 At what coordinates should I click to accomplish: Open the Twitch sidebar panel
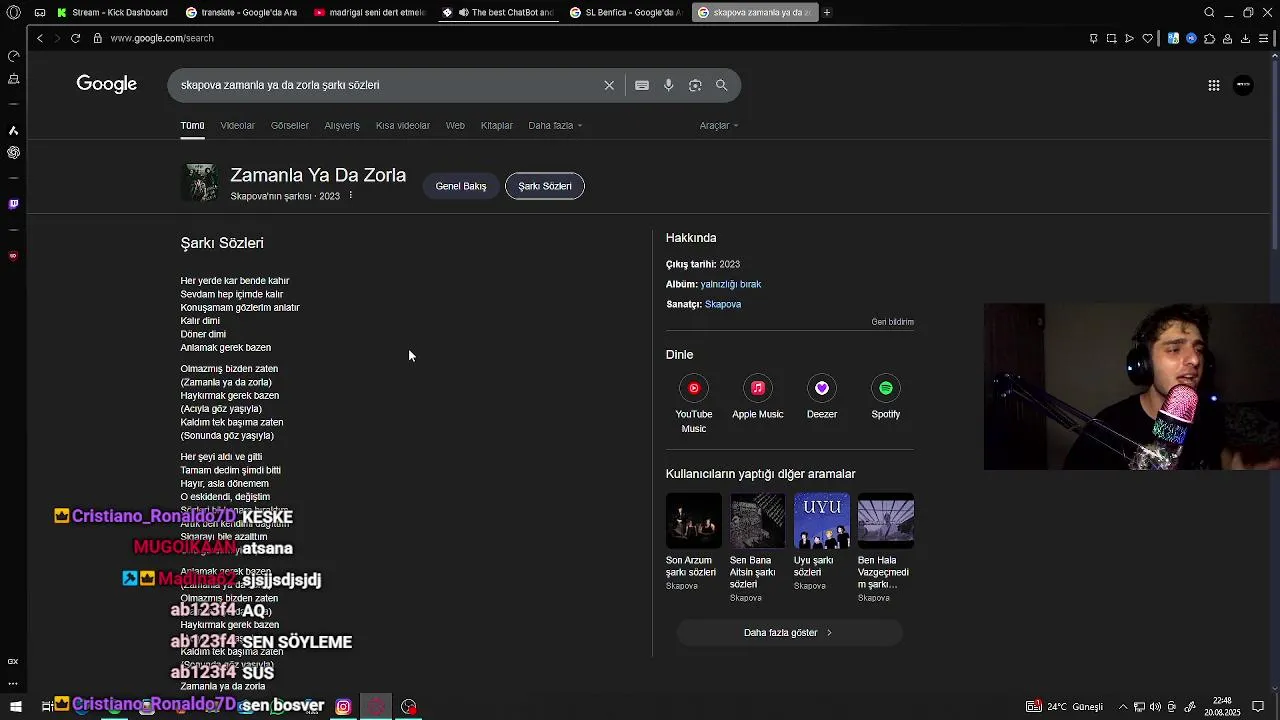[13, 204]
